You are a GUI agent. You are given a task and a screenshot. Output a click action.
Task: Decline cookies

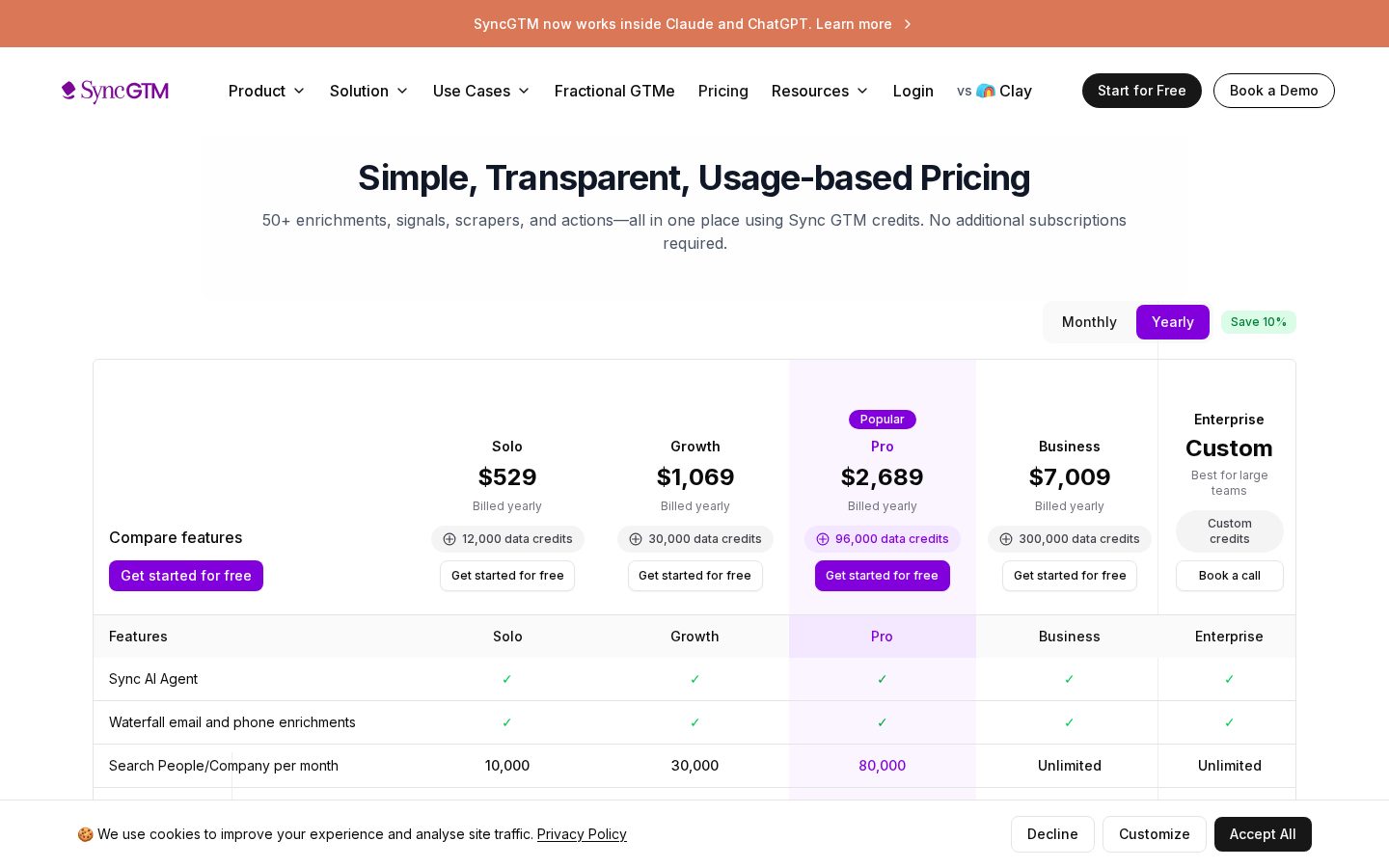point(1052,834)
